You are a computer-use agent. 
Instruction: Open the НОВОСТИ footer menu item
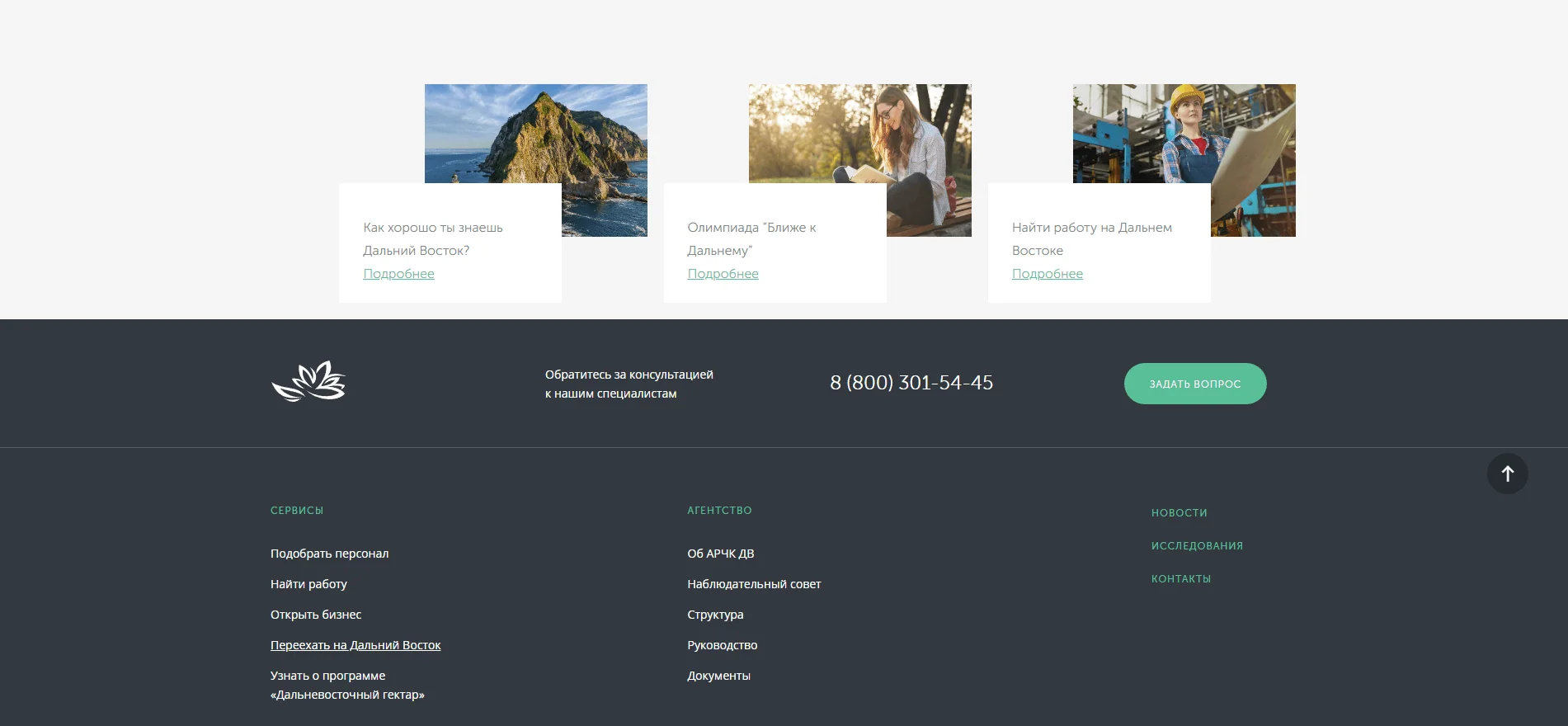(1179, 513)
